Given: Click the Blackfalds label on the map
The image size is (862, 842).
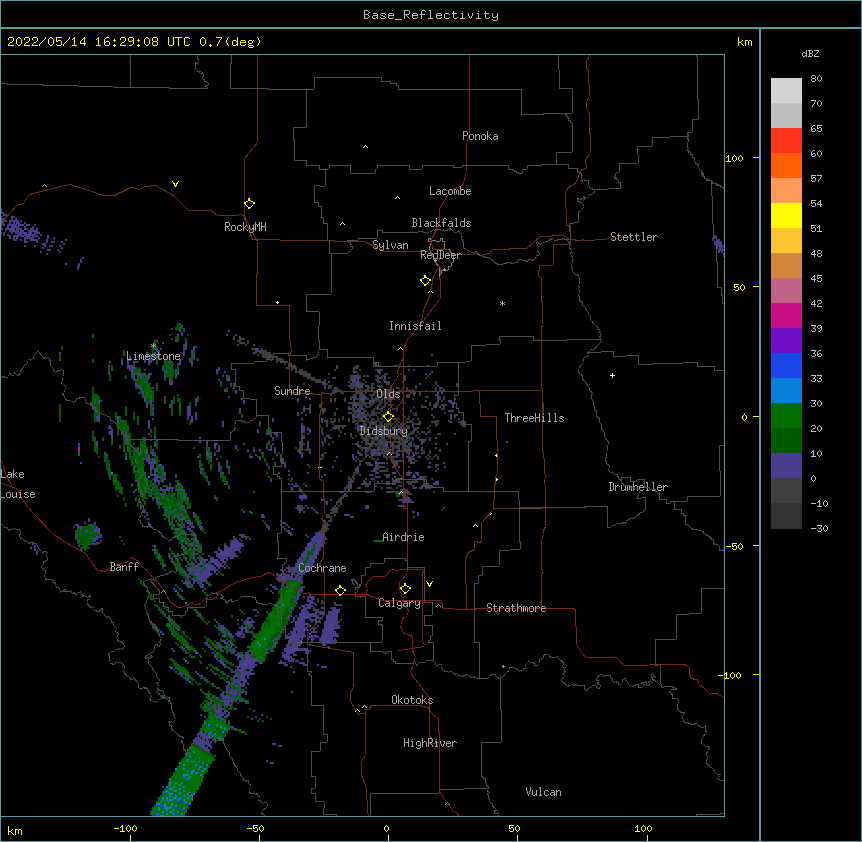Looking at the screenshot, I should (441, 223).
